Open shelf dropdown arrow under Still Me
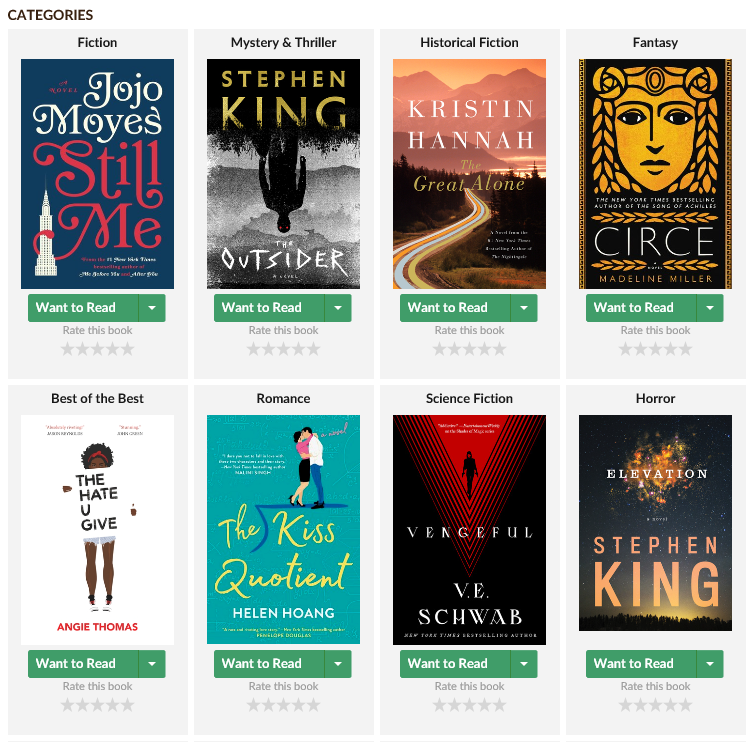This screenshot has height=744, width=753. click(152, 308)
